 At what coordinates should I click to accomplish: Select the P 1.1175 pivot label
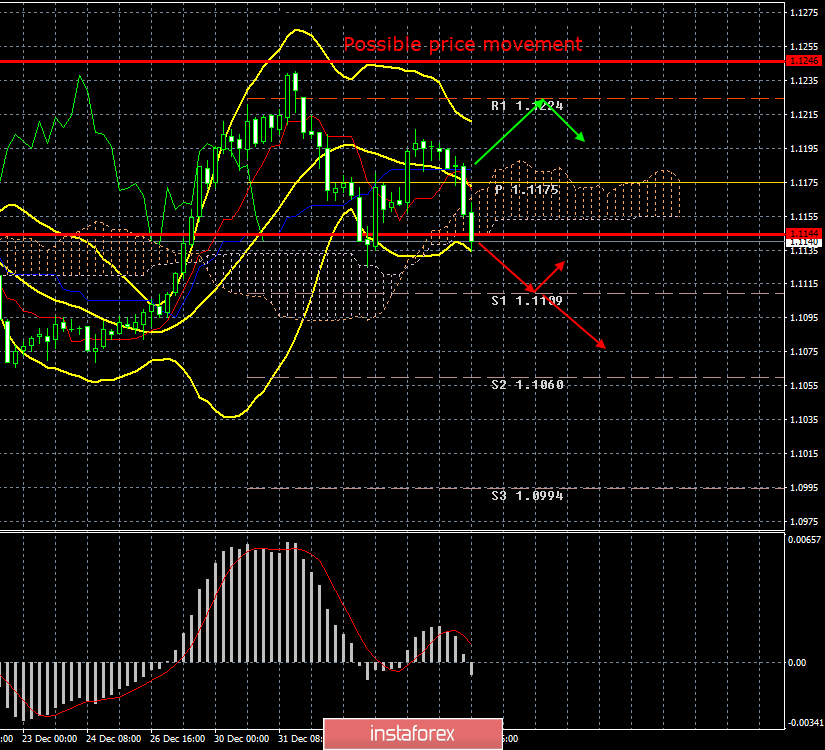527,189
